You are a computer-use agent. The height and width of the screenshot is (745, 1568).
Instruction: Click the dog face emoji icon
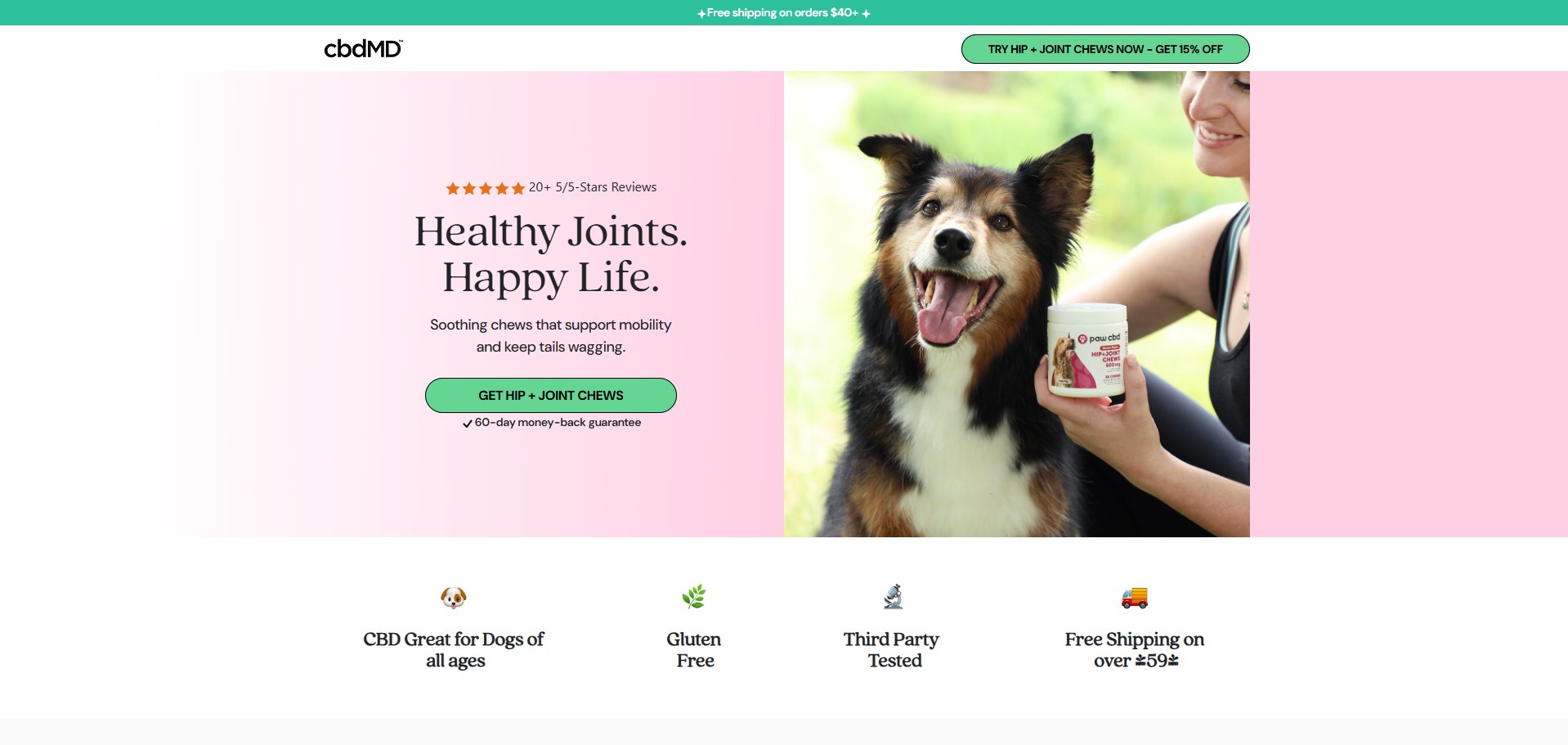tap(454, 598)
